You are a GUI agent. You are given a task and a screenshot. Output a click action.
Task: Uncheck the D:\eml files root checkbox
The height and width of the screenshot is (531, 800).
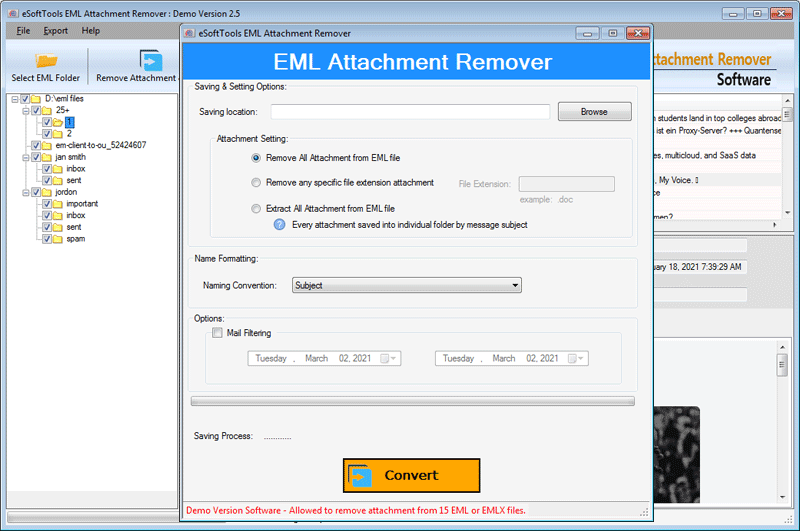(x=25, y=98)
